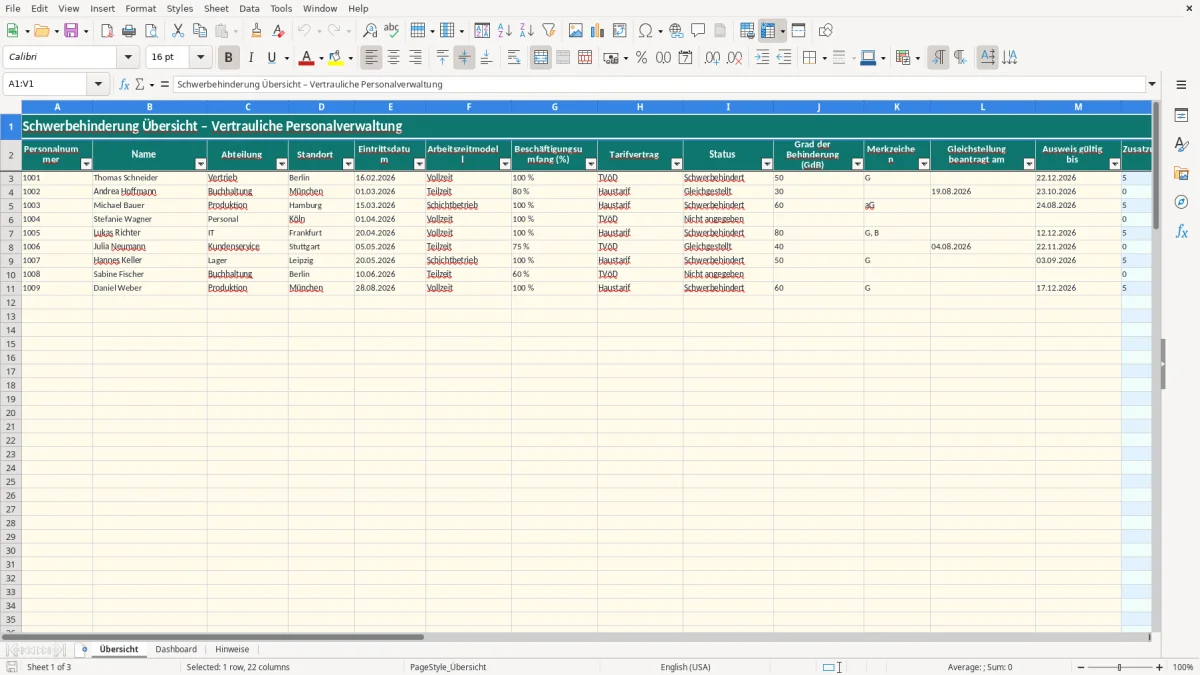Image resolution: width=1200 pixels, height=675 pixels.
Task: Open filter dropdown for Tarifvertrag column
Action: point(676,164)
